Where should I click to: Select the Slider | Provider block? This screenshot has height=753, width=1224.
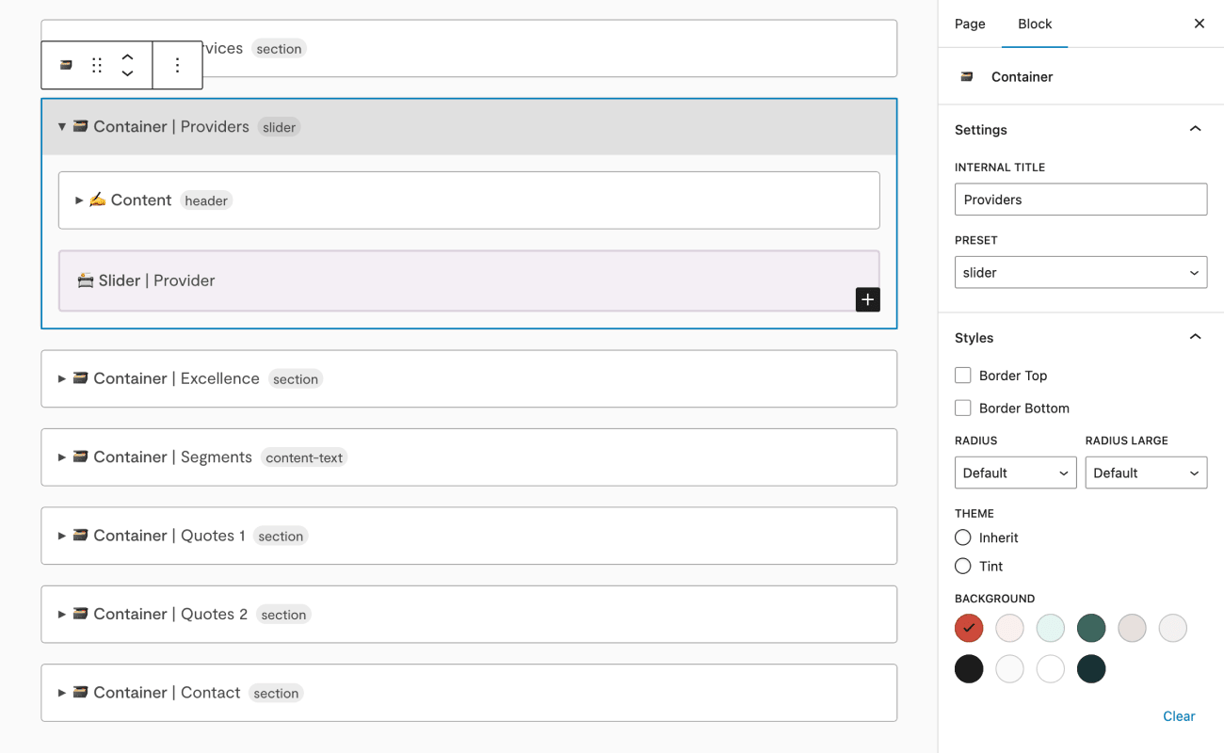(x=469, y=281)
